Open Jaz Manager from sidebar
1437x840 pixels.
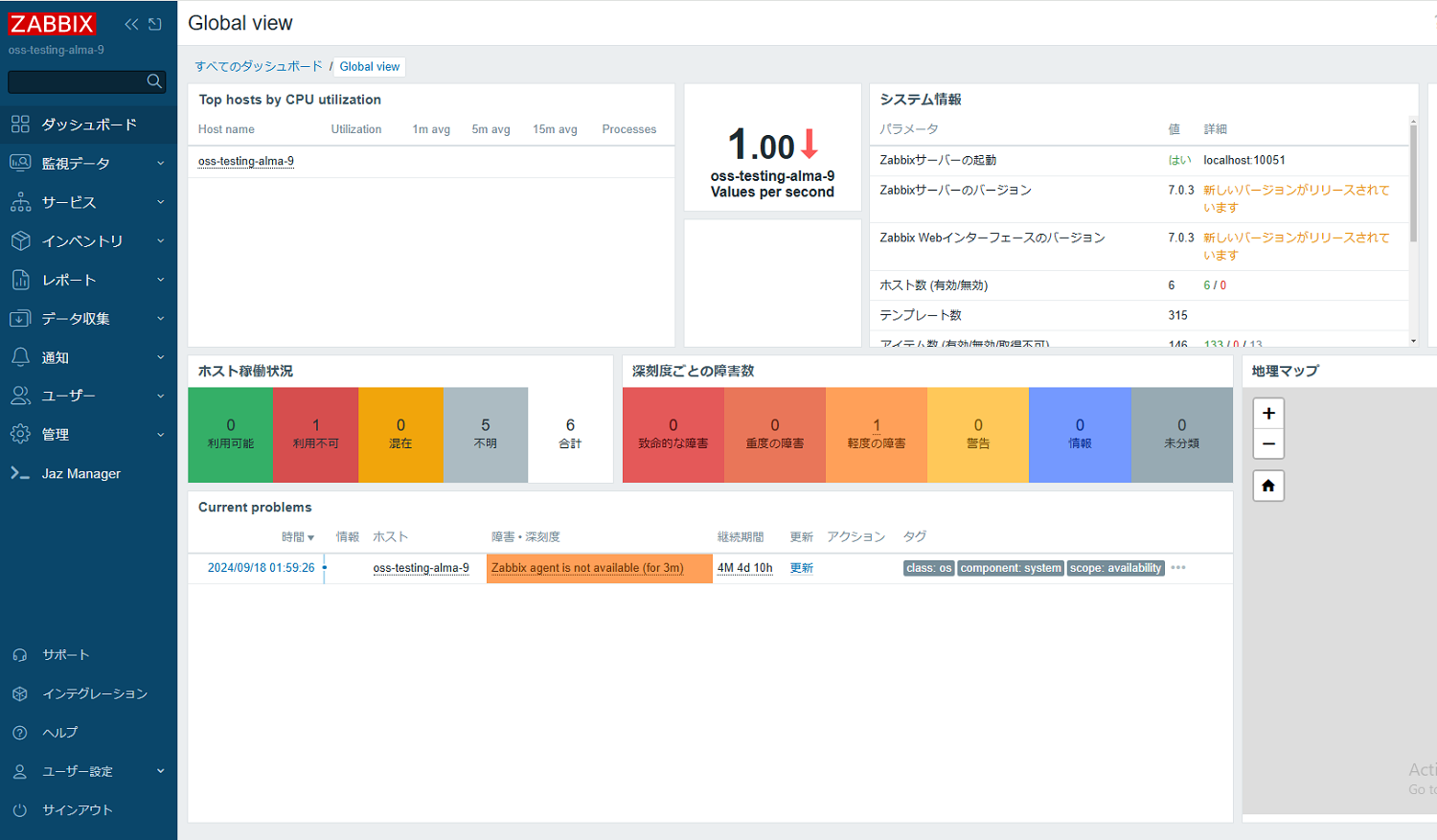(80, 473)
